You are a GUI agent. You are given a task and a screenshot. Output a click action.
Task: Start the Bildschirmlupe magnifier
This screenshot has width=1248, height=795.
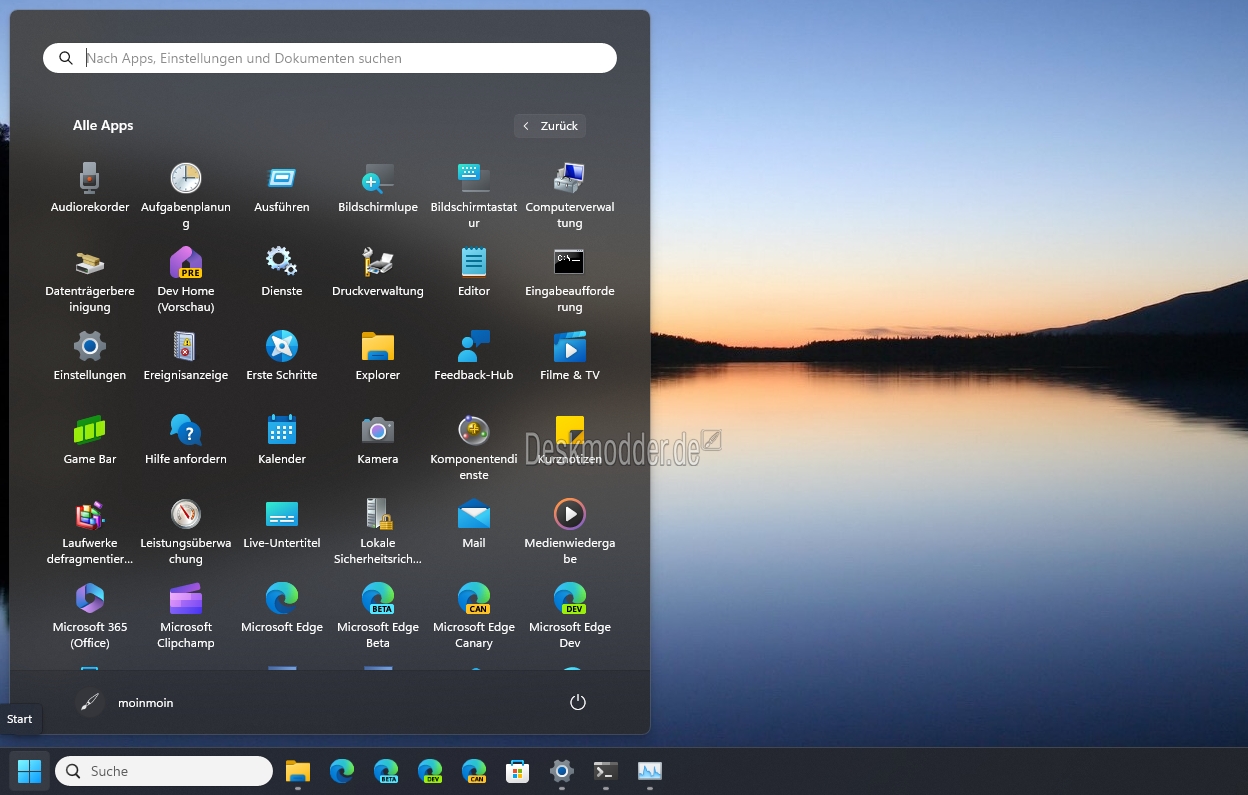coord(378,188)
